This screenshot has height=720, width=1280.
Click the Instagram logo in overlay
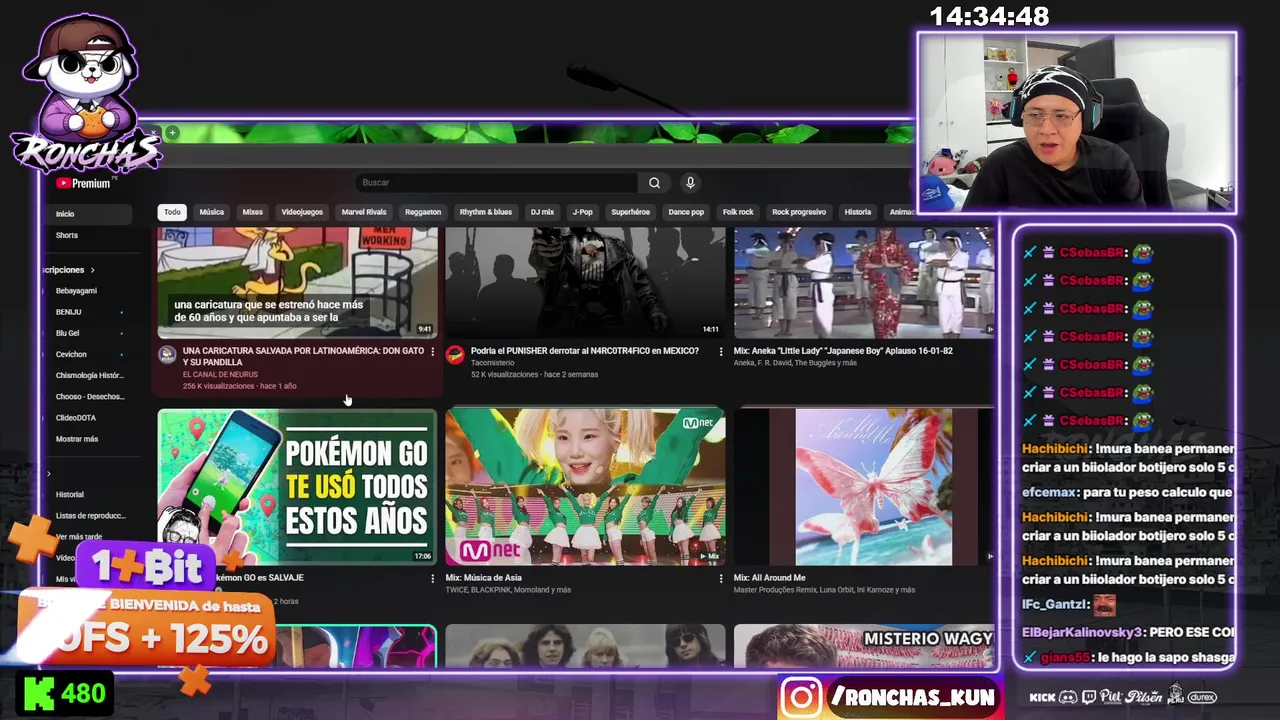pos(801,698)
